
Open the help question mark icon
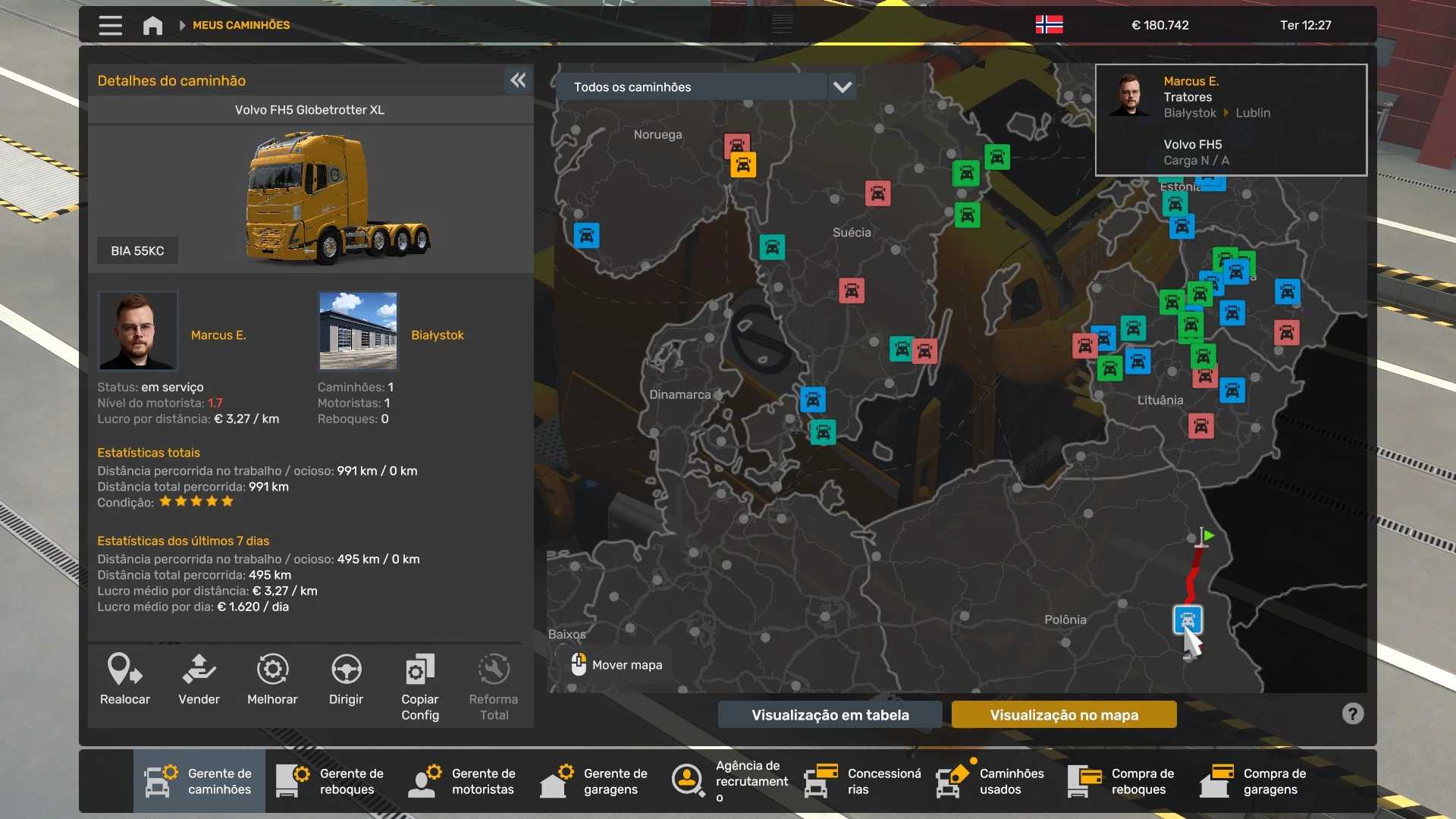point(1352,714)
